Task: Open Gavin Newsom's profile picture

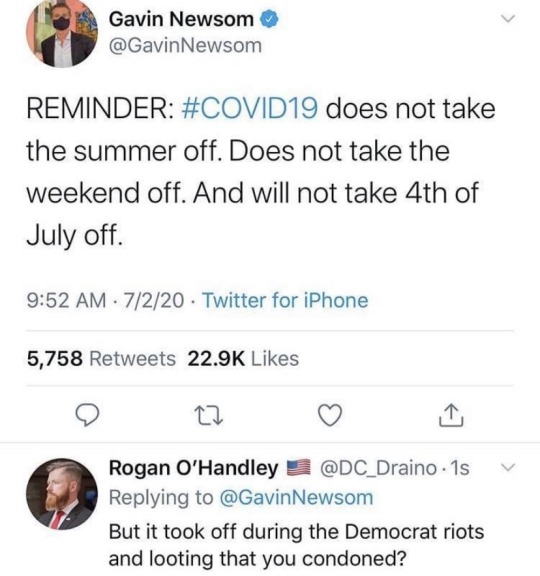Action: [62, 32]
